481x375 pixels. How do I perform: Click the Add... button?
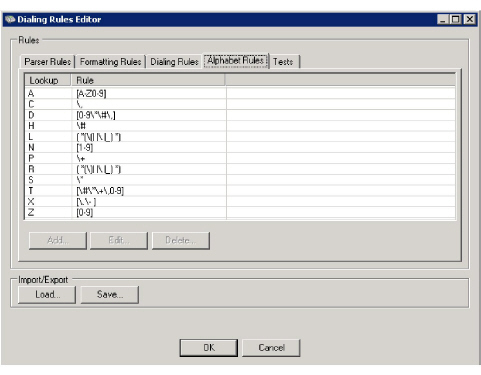click(58, 240)
